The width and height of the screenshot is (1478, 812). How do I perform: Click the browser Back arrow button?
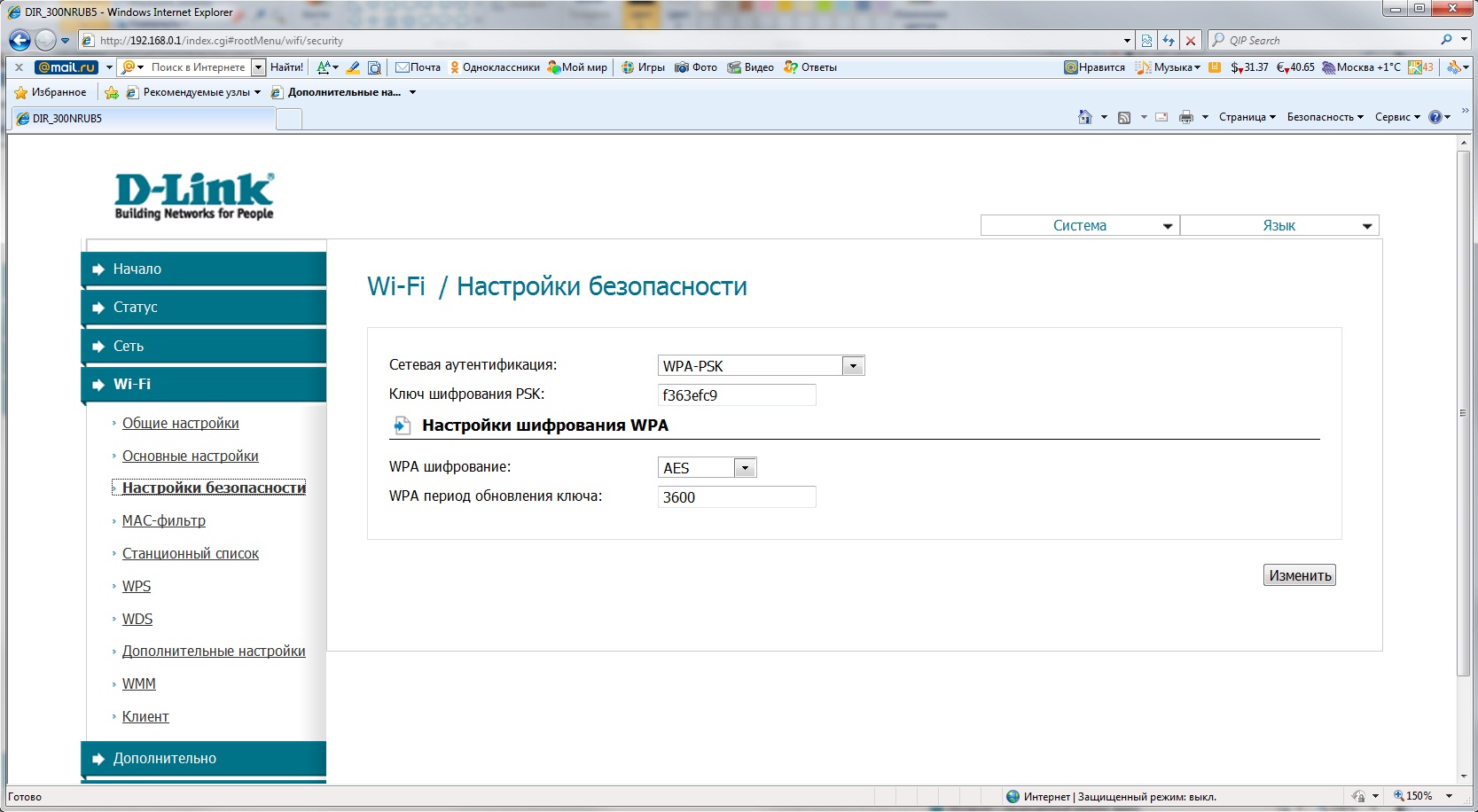tap(20, 40)
